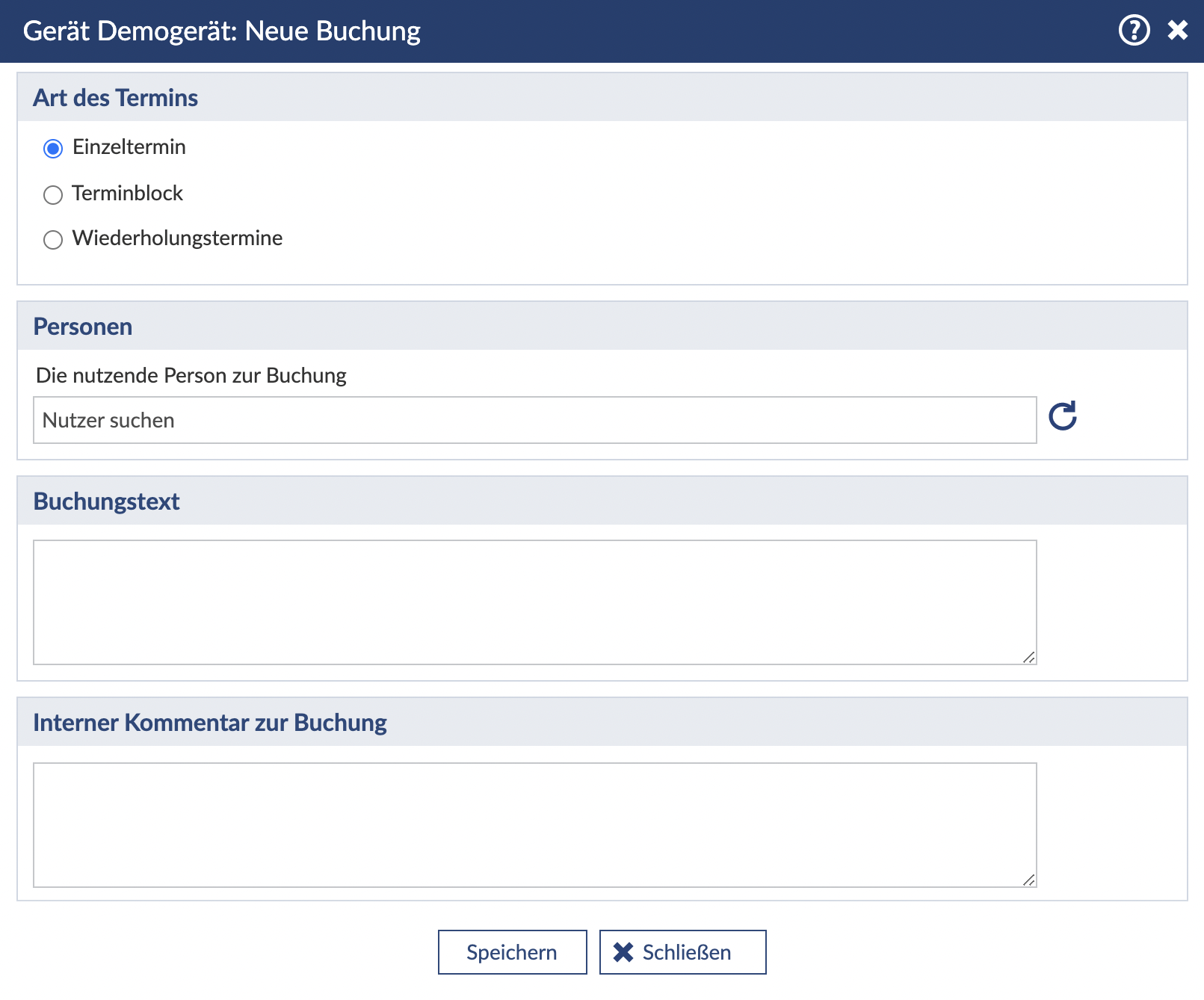Grab the Buchungstext textarea resize handle

[x=1029, y=657]
